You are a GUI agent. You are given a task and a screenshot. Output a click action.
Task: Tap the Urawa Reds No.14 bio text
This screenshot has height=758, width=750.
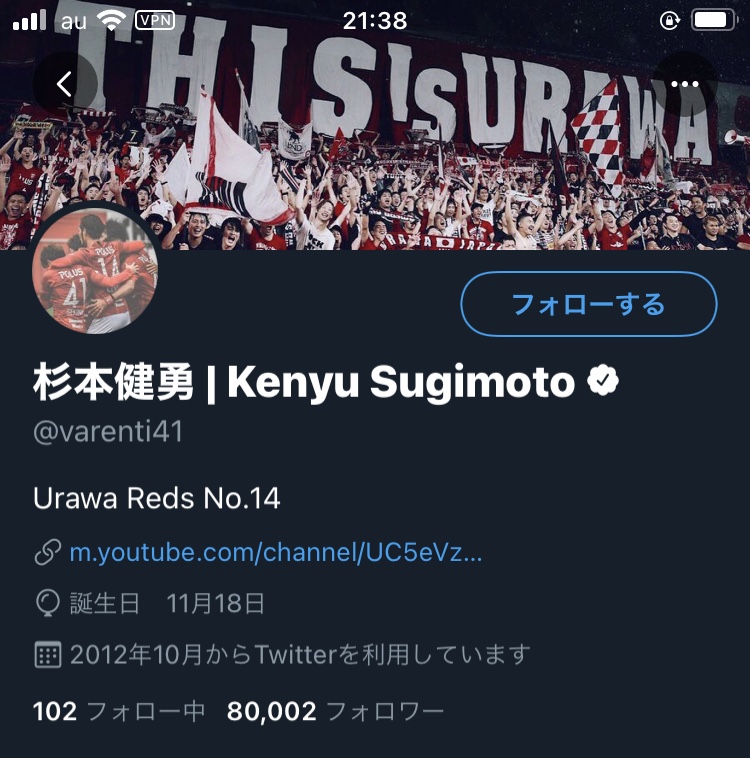(x=157, y=498)
